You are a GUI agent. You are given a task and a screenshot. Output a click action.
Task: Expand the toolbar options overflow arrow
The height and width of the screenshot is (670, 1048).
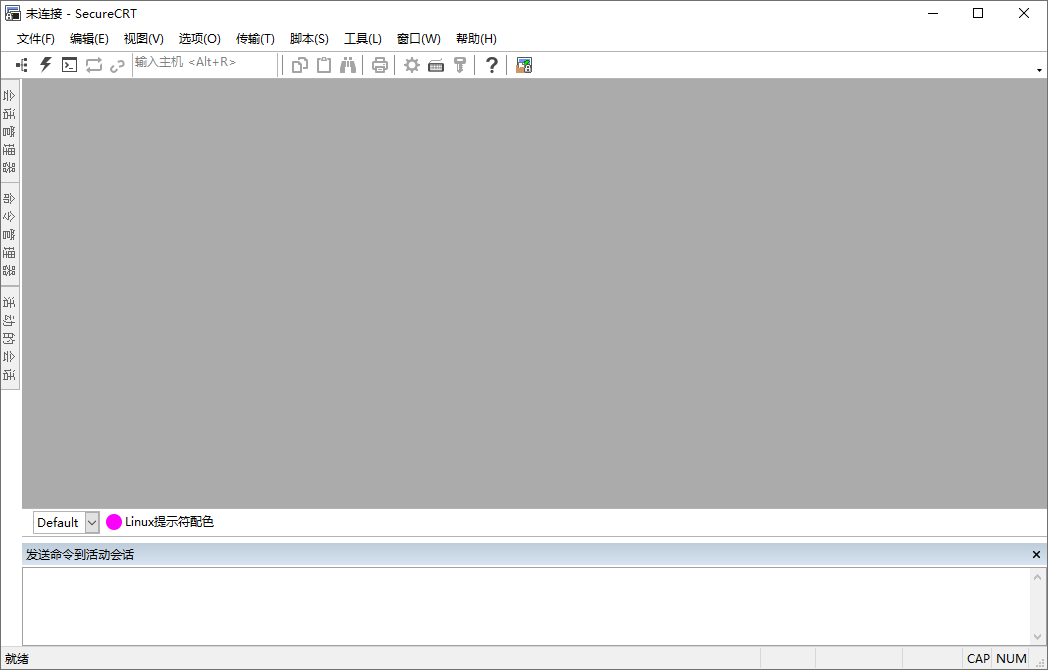coord(1040,69)
